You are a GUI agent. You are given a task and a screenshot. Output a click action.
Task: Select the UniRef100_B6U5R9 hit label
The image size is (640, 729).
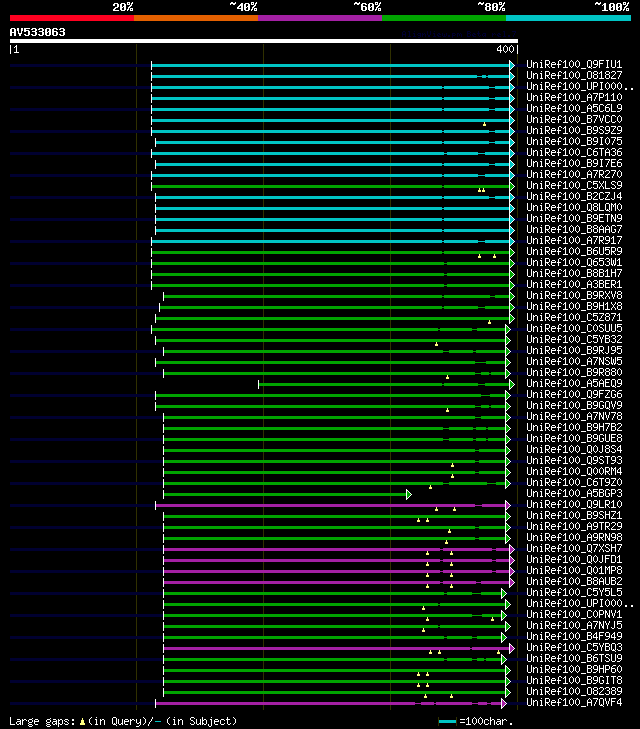coord(574,252)
